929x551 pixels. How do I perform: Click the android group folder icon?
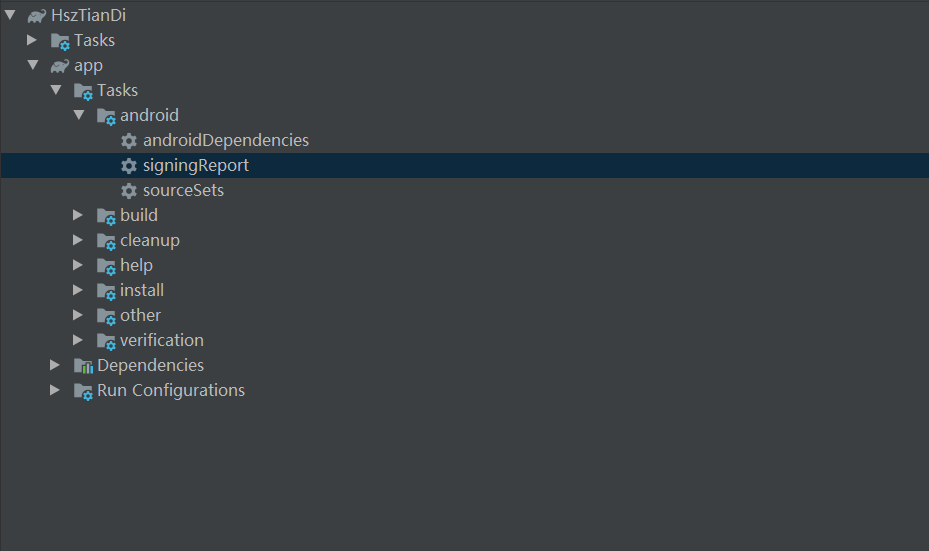click(106, 116)
